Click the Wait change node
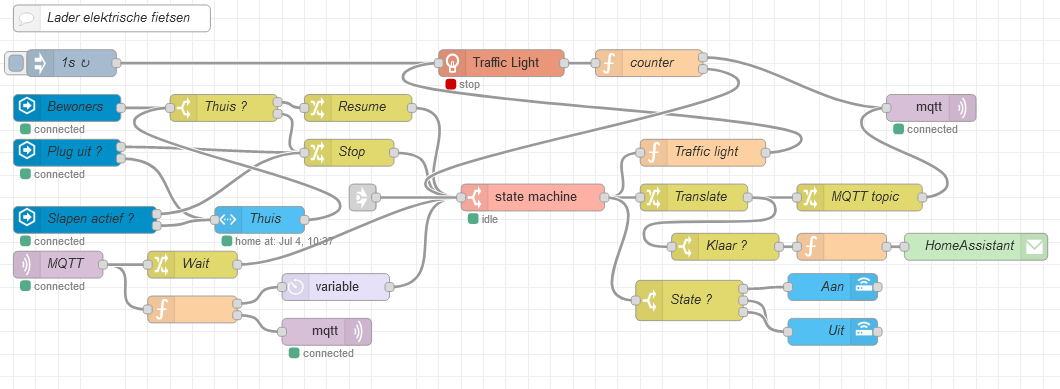Viewport: 1060px width, 389px height. click(x=193, y=265)
